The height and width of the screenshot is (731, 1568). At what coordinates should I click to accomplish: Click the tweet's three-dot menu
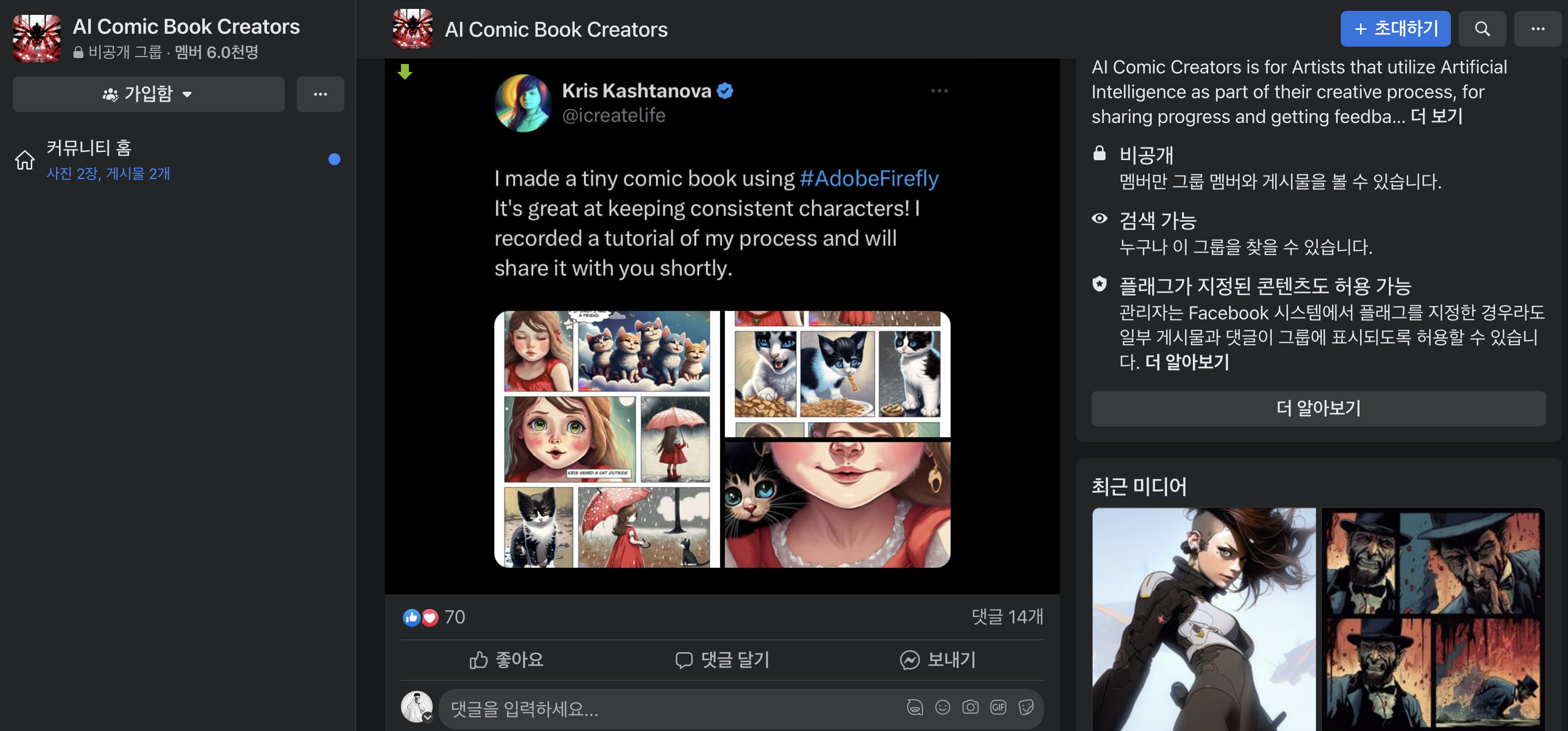pos(939,91)
